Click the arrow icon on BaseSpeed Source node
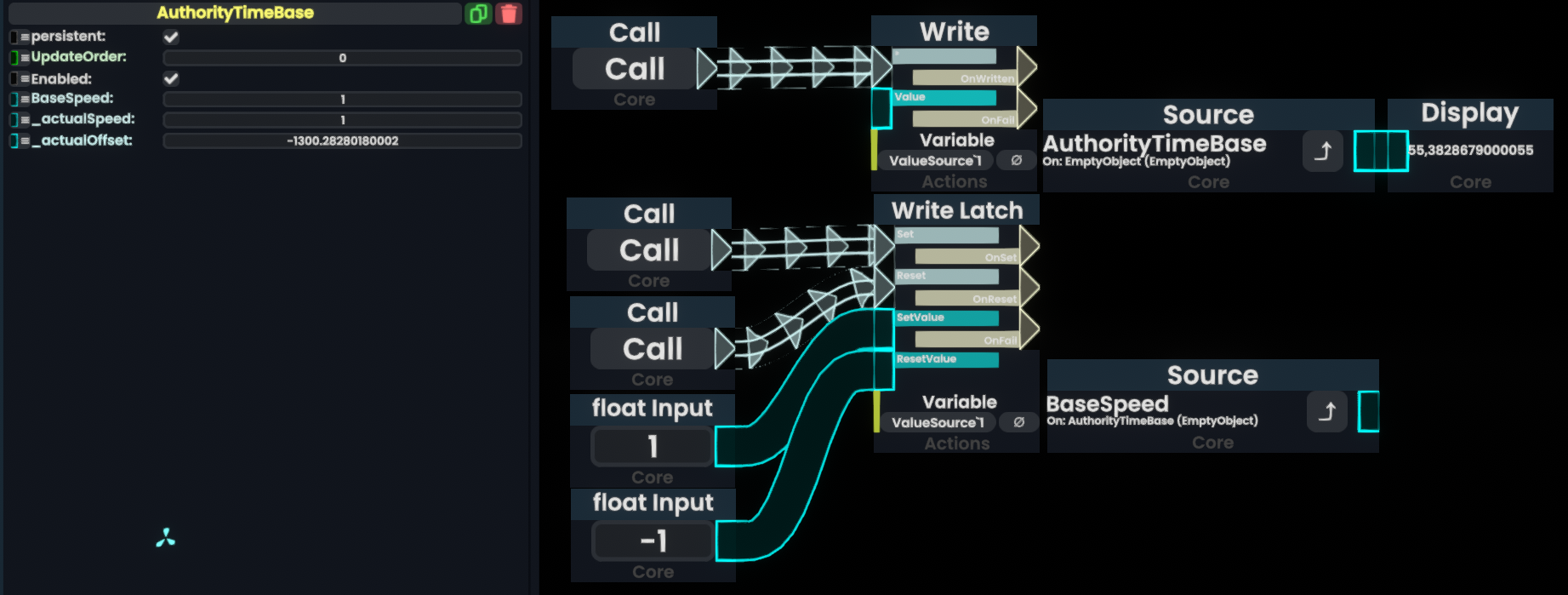The image size is (1568, 595). tap(1326, 412)
